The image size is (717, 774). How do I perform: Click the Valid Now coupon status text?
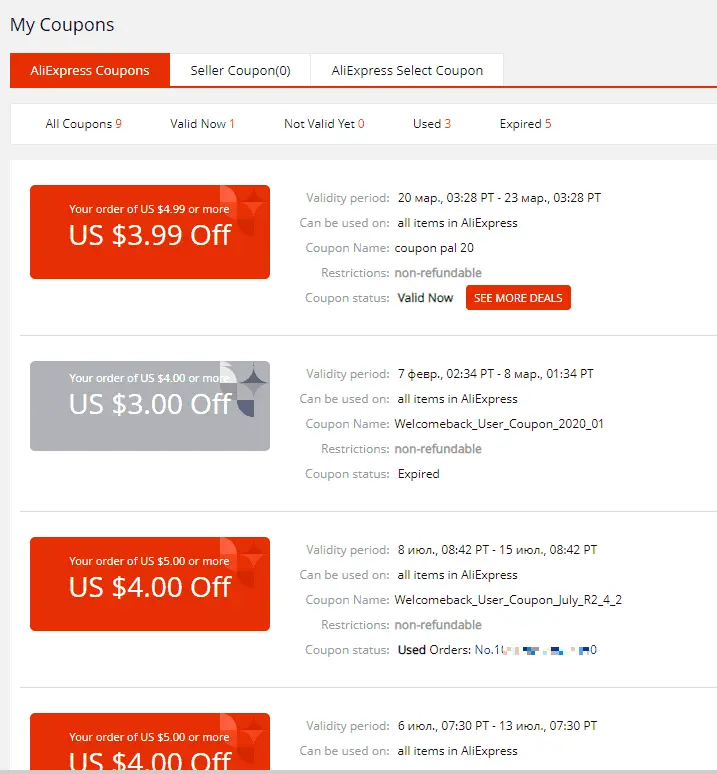(425, 298)
